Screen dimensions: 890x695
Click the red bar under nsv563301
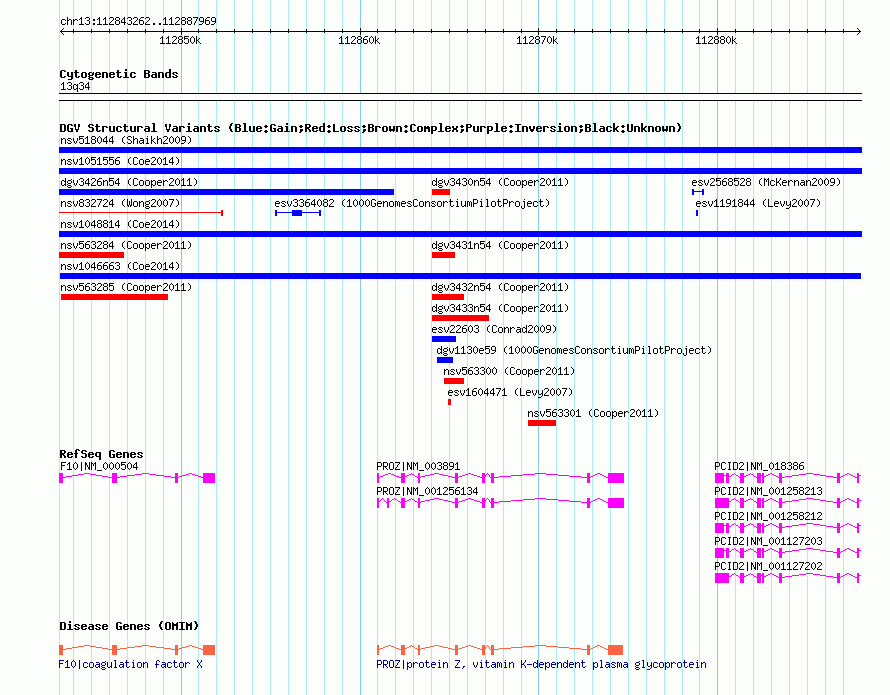pos(541,423)
